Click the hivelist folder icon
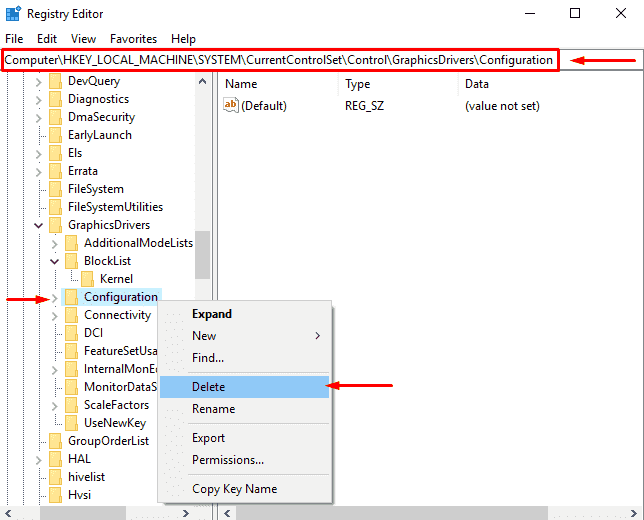This screenshot has height=520, width=644. click(55, 477)
